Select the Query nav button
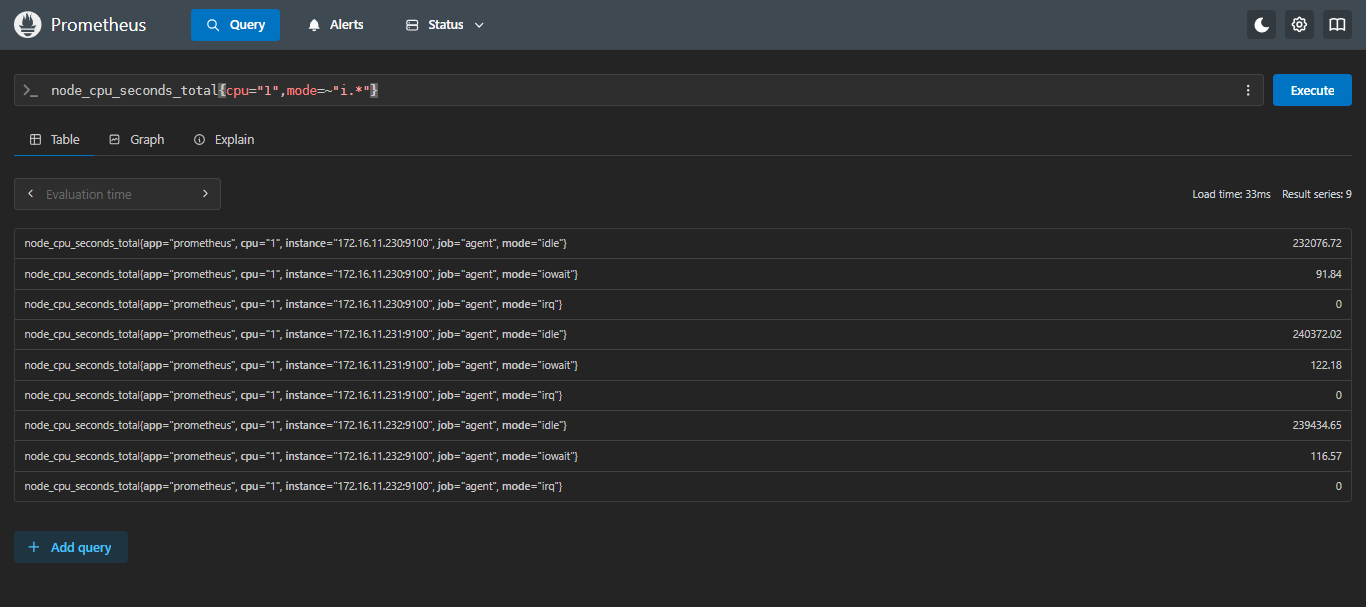Screen dimensions: 1366x607 pos(235,25)
